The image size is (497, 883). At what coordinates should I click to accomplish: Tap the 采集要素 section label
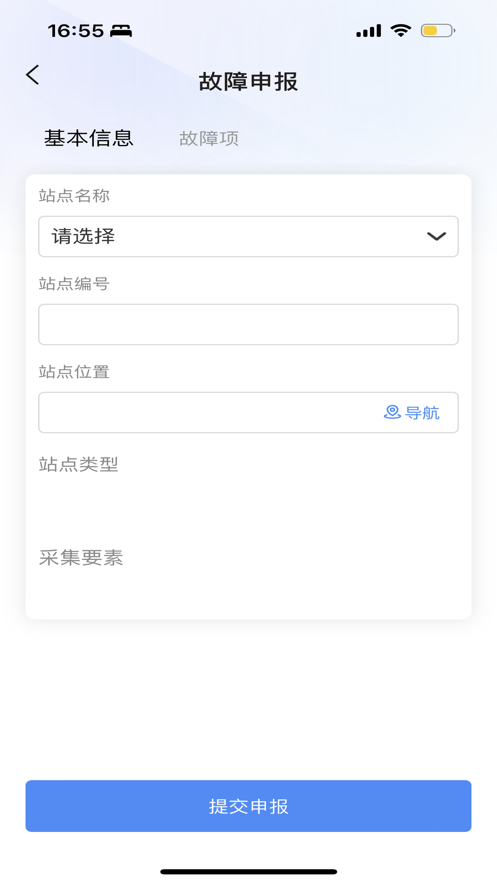coord(81,558)
